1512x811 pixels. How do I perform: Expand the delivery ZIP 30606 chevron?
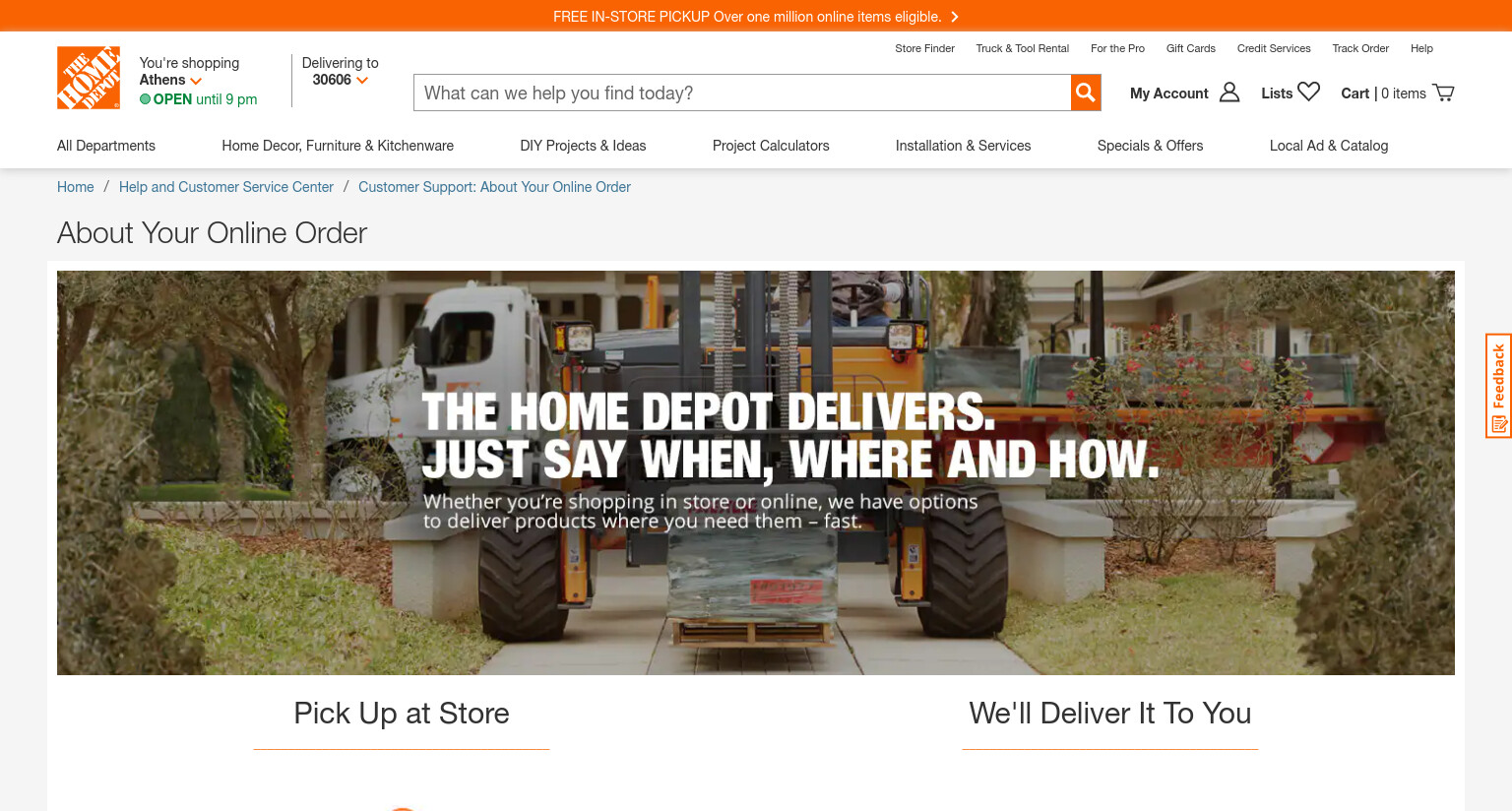point(362,81)
